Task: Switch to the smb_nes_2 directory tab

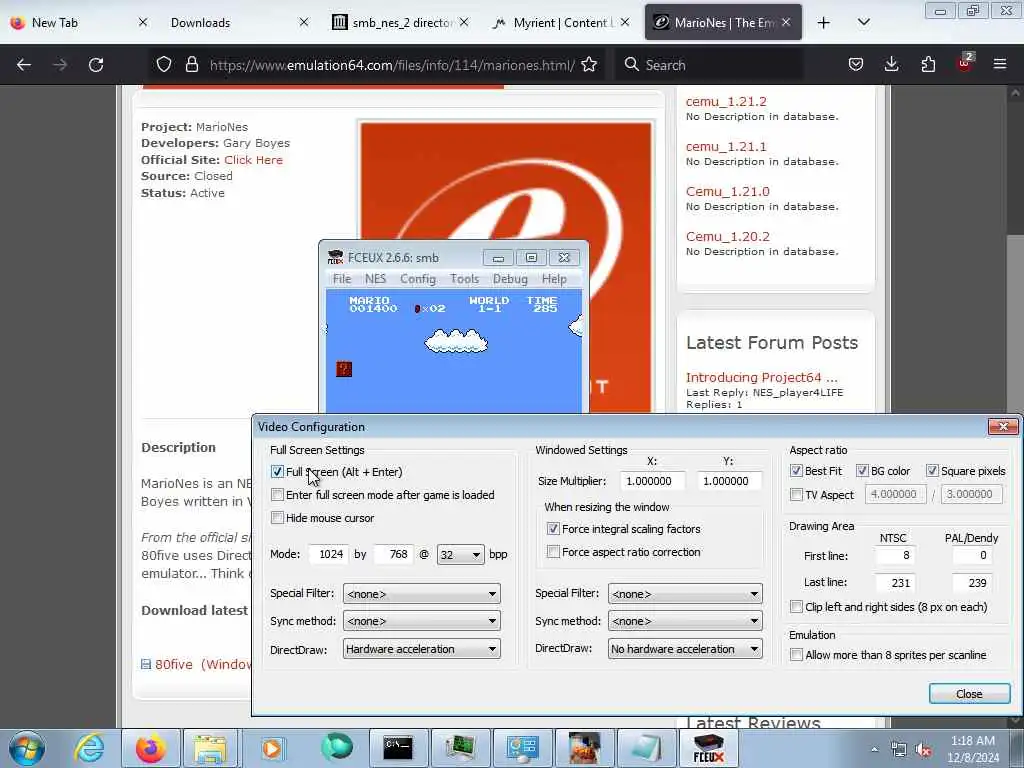Action: [402, 23]
